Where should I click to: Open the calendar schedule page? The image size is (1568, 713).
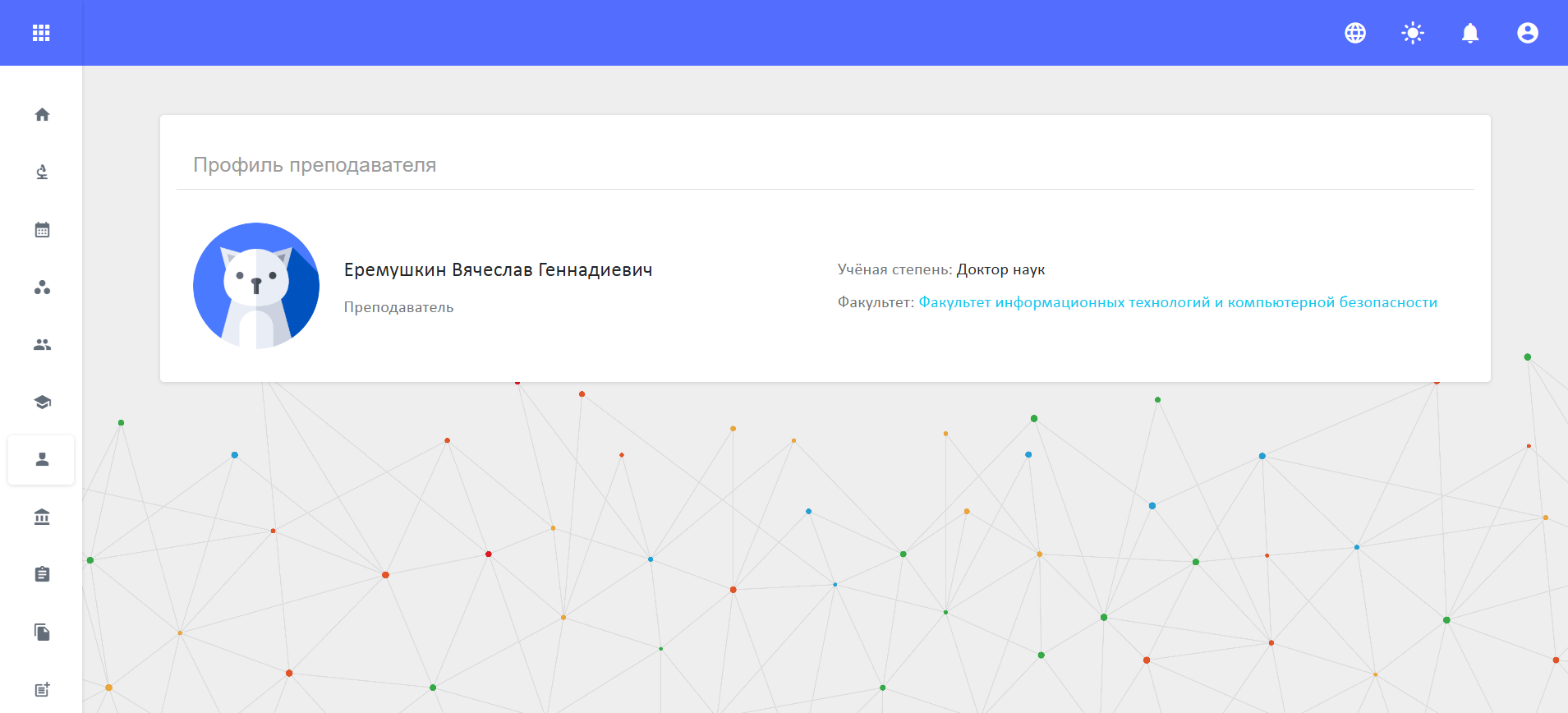42,230
